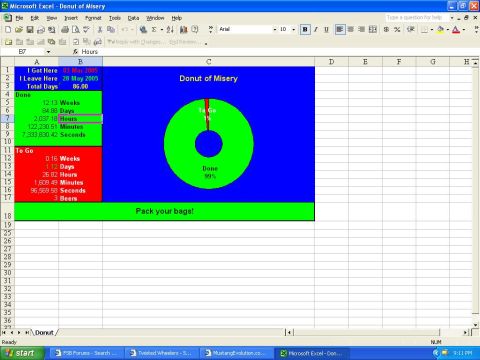Toggle Italic formatting

[316, 30]
